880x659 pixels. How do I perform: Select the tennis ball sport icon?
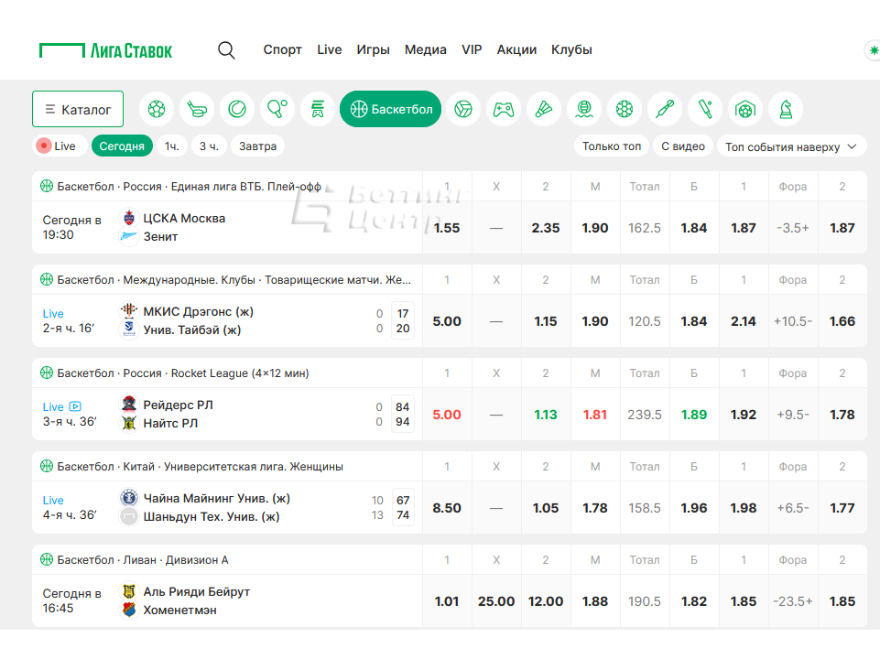pyautogui.click(x=237, y=109)
